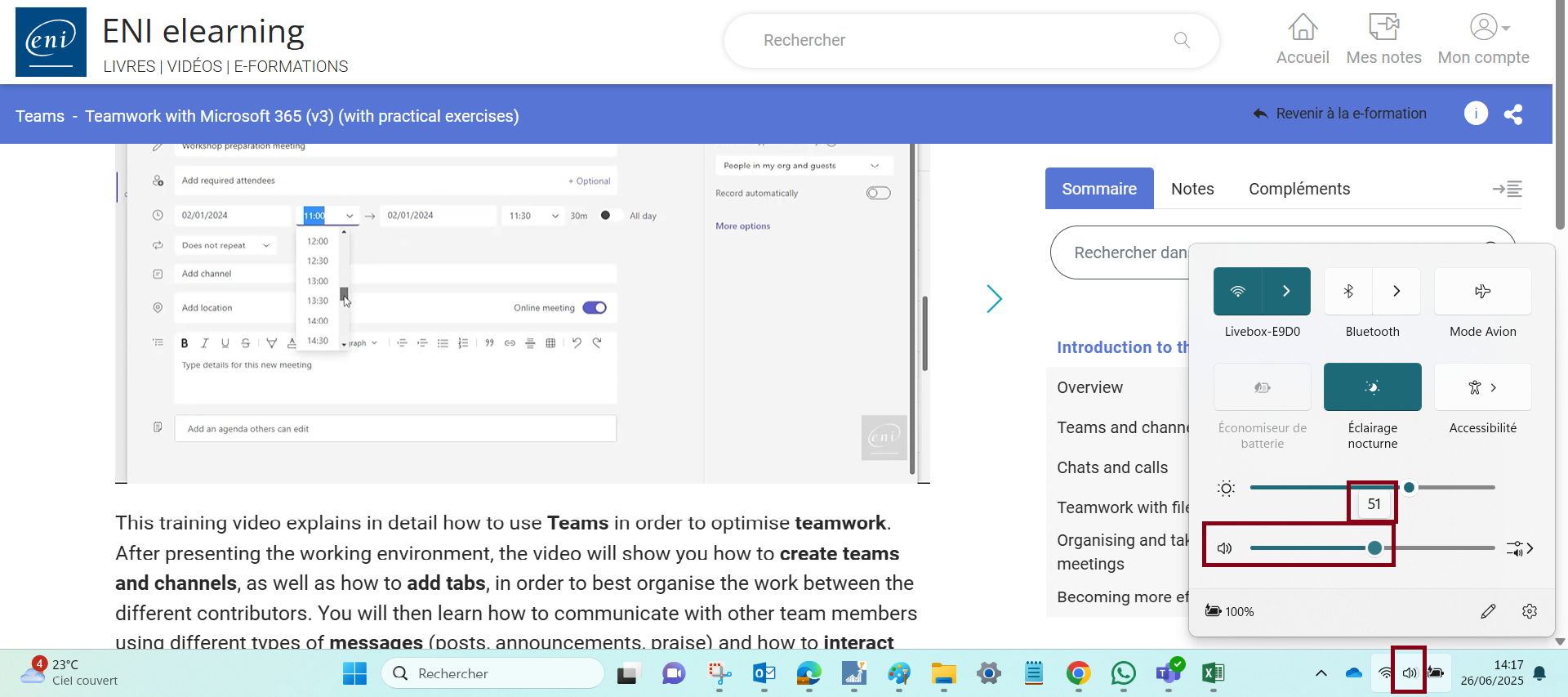Viewport: 1568px width, 697px height.
Task: Open the Windows Start menu
Action: (x=354, y=673)
